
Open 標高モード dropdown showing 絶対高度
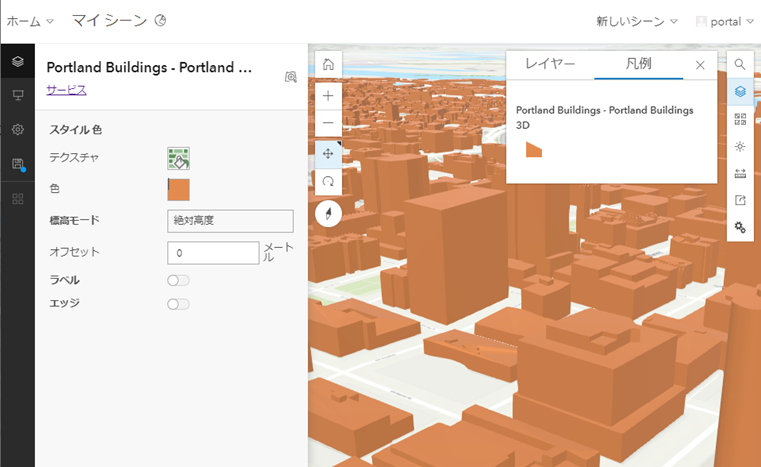click(230, 221)
